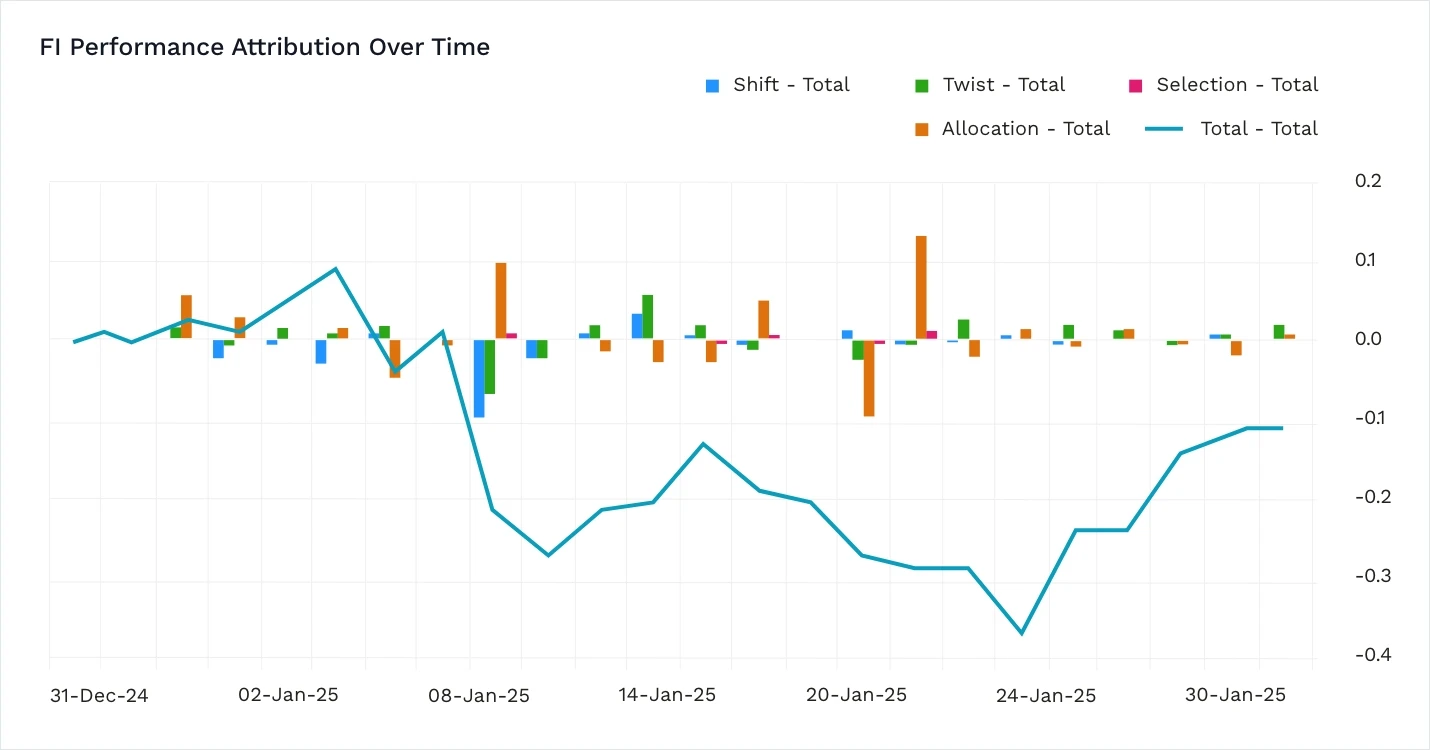Image resolution: width=1430 pixels, height=750 pixels.
Task: Click the 20-Jan-25 axis label
Action: coord(857,694)
